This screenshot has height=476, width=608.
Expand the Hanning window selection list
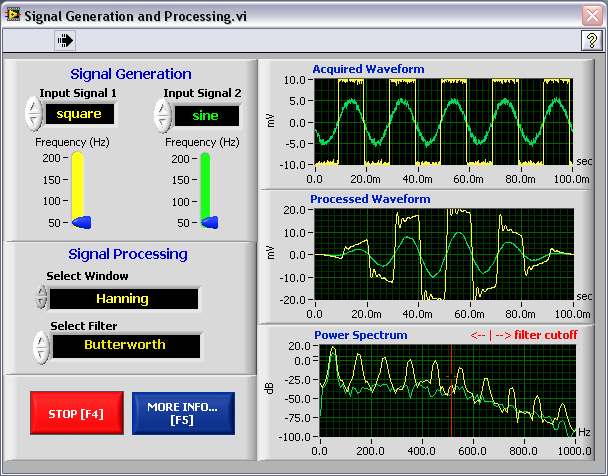[x=123, y=298]
